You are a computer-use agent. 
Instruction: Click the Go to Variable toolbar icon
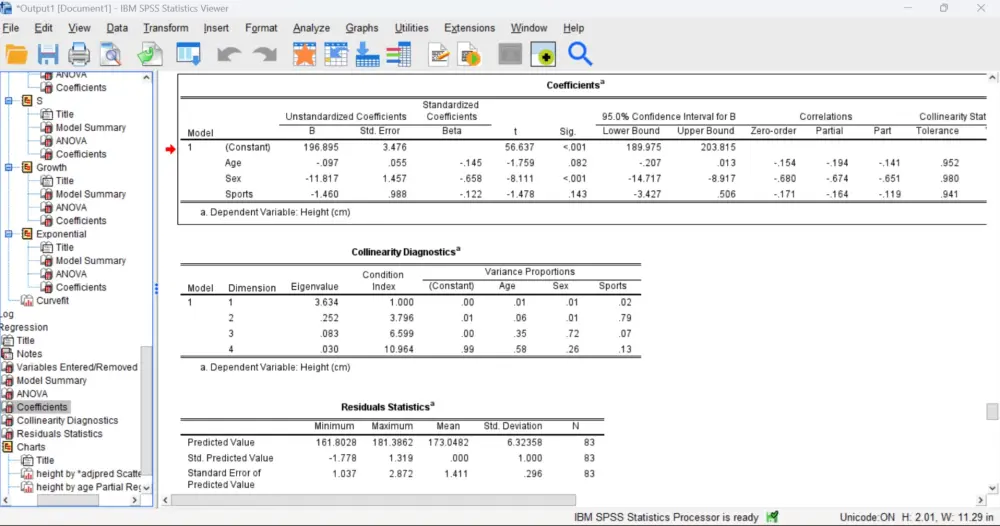tap(367, 55)
